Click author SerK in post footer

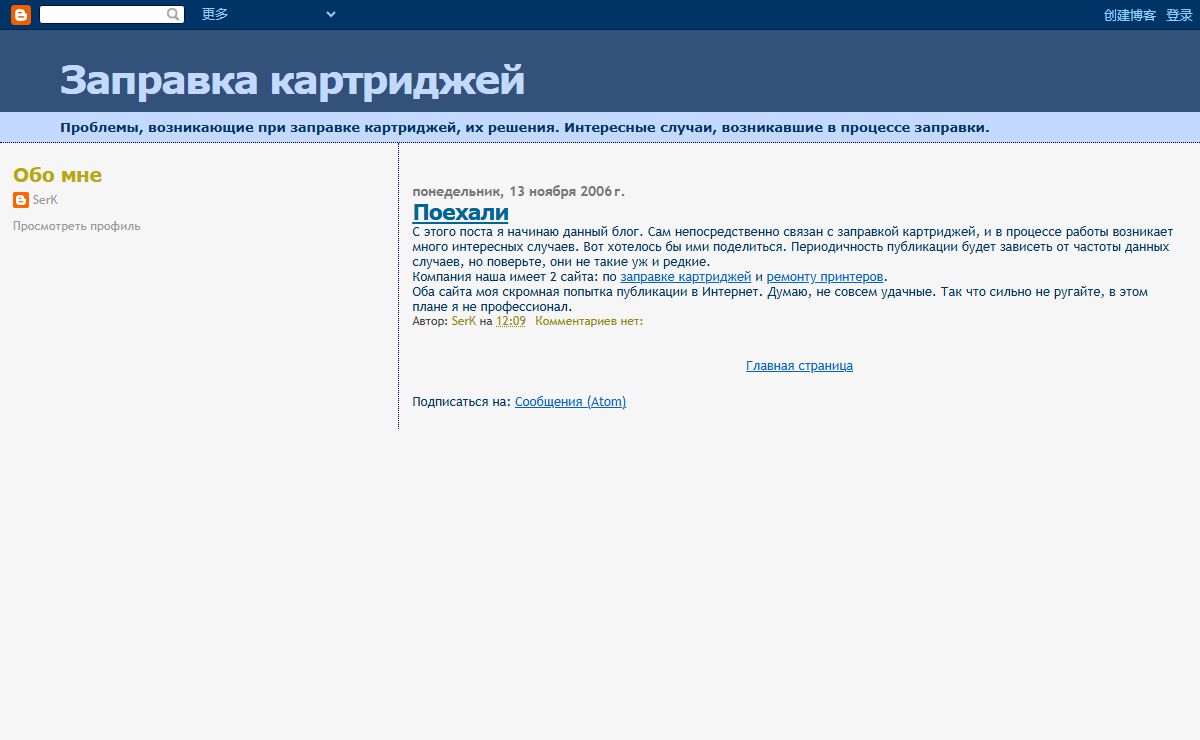coord(464,321)
